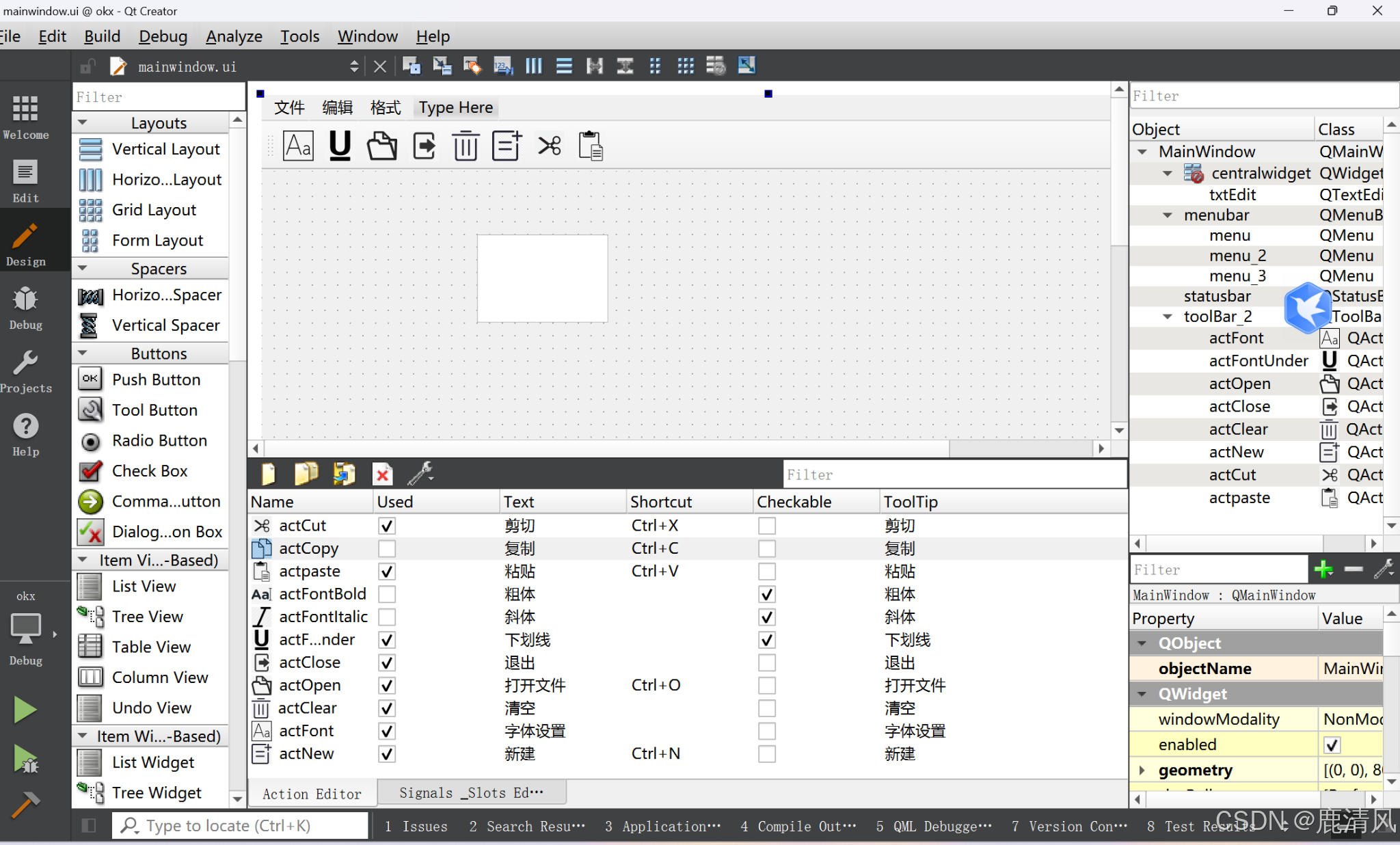The image size is (1400, 845).
Task: Click the green Run button
Action: [25, 710]
